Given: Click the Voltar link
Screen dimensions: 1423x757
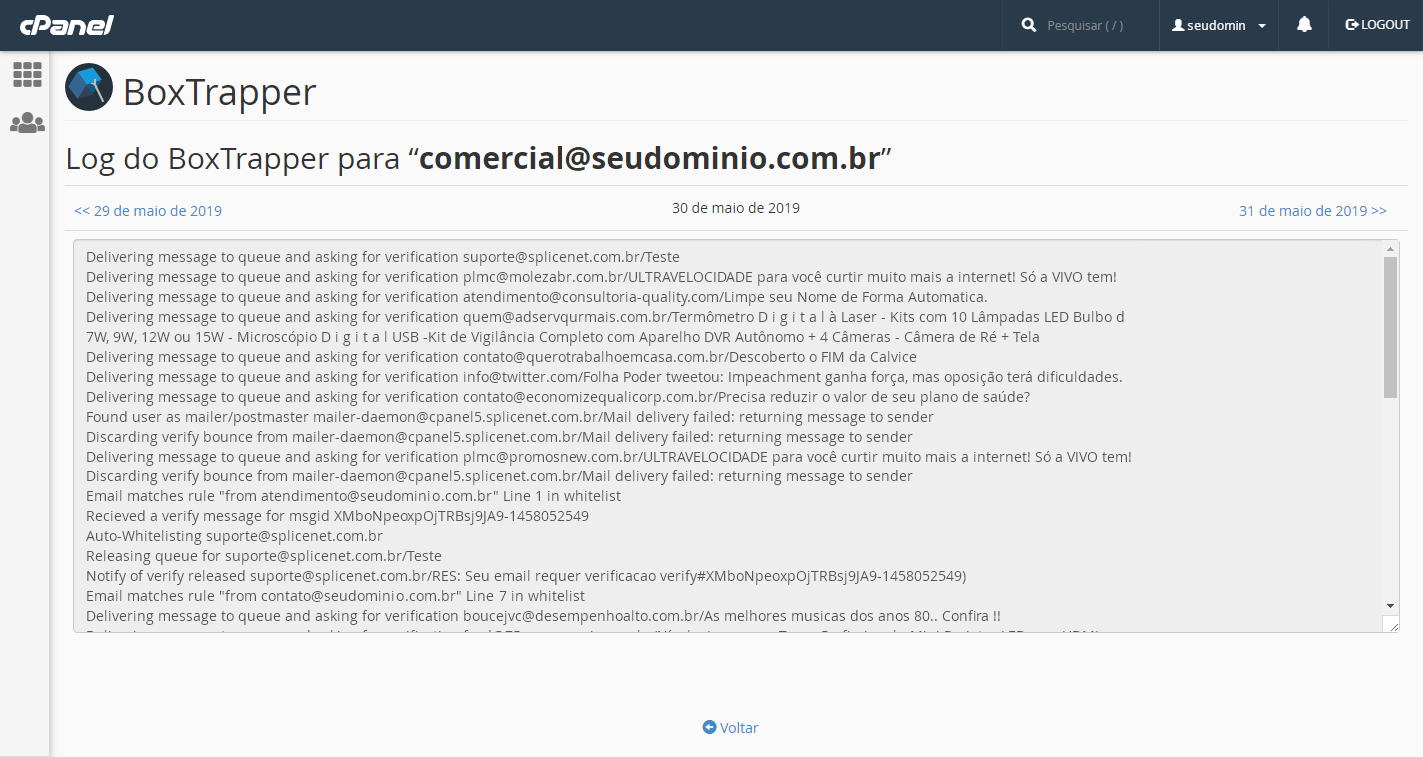Looking at the screenshot, I should point(730,728).
